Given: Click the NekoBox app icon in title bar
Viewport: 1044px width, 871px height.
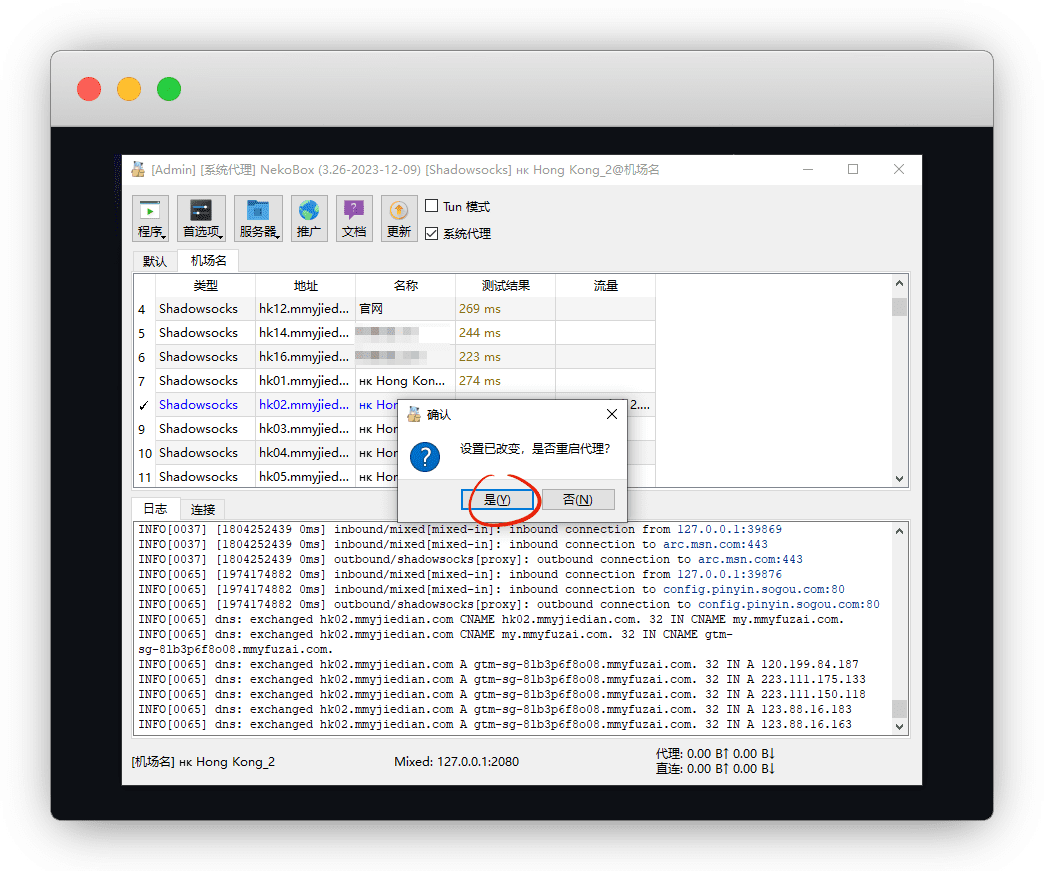Looking at the screenshot, I should click(x=138, y=170).
